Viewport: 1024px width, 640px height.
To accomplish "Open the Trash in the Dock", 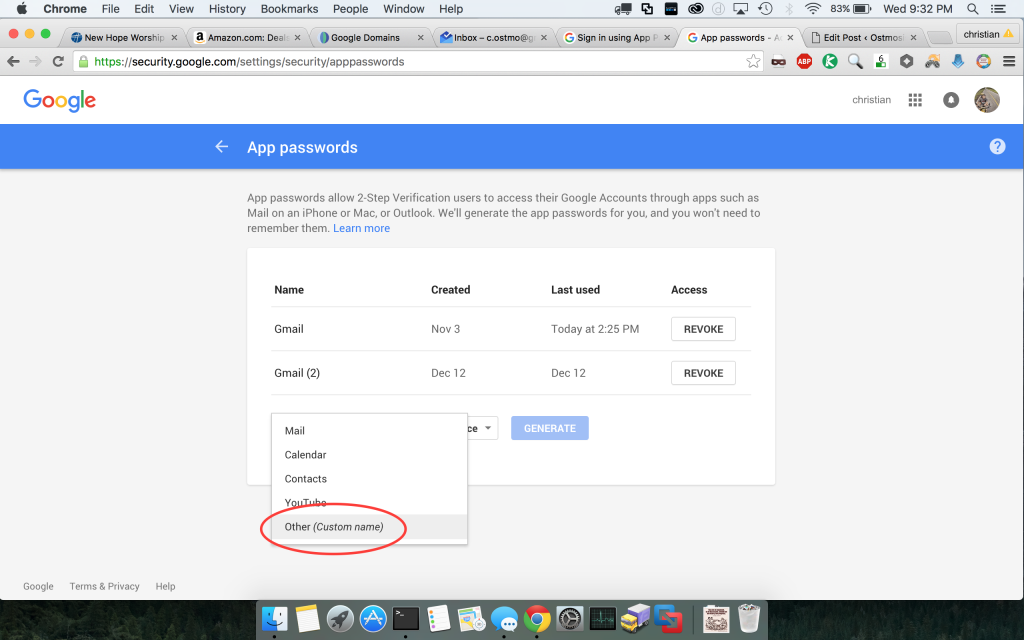I will tap(748, 618).
